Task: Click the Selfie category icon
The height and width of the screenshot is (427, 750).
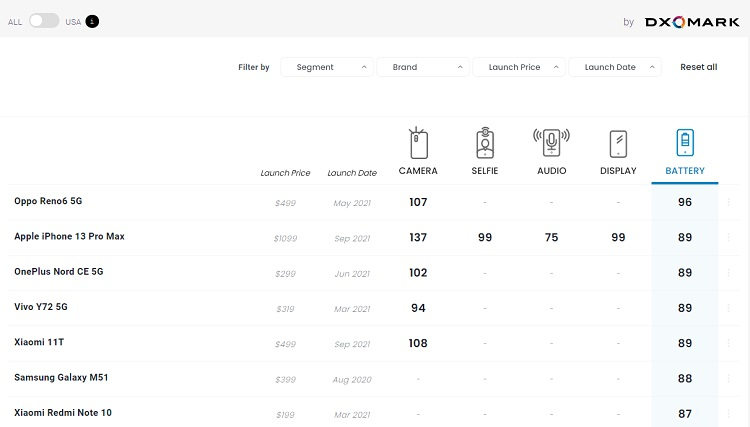Action: pos(485,144)
